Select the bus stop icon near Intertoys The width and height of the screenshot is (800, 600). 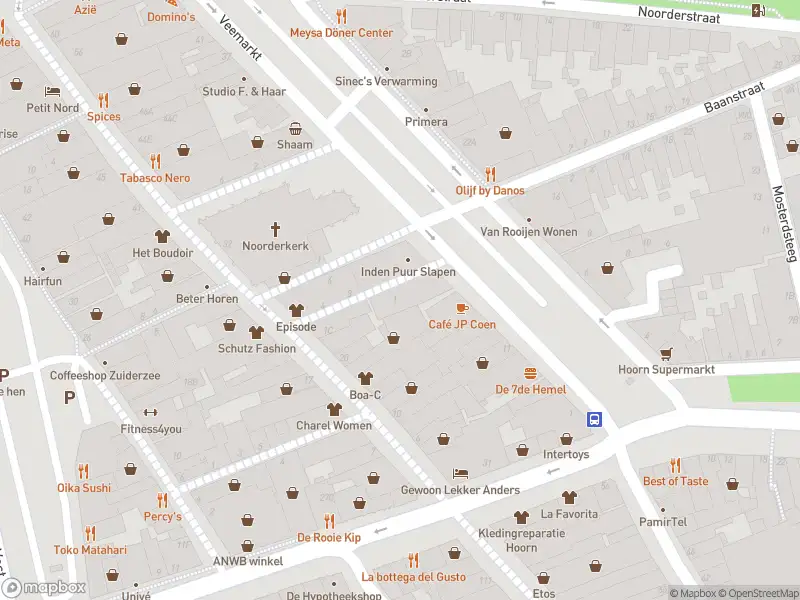click(594, 419)
